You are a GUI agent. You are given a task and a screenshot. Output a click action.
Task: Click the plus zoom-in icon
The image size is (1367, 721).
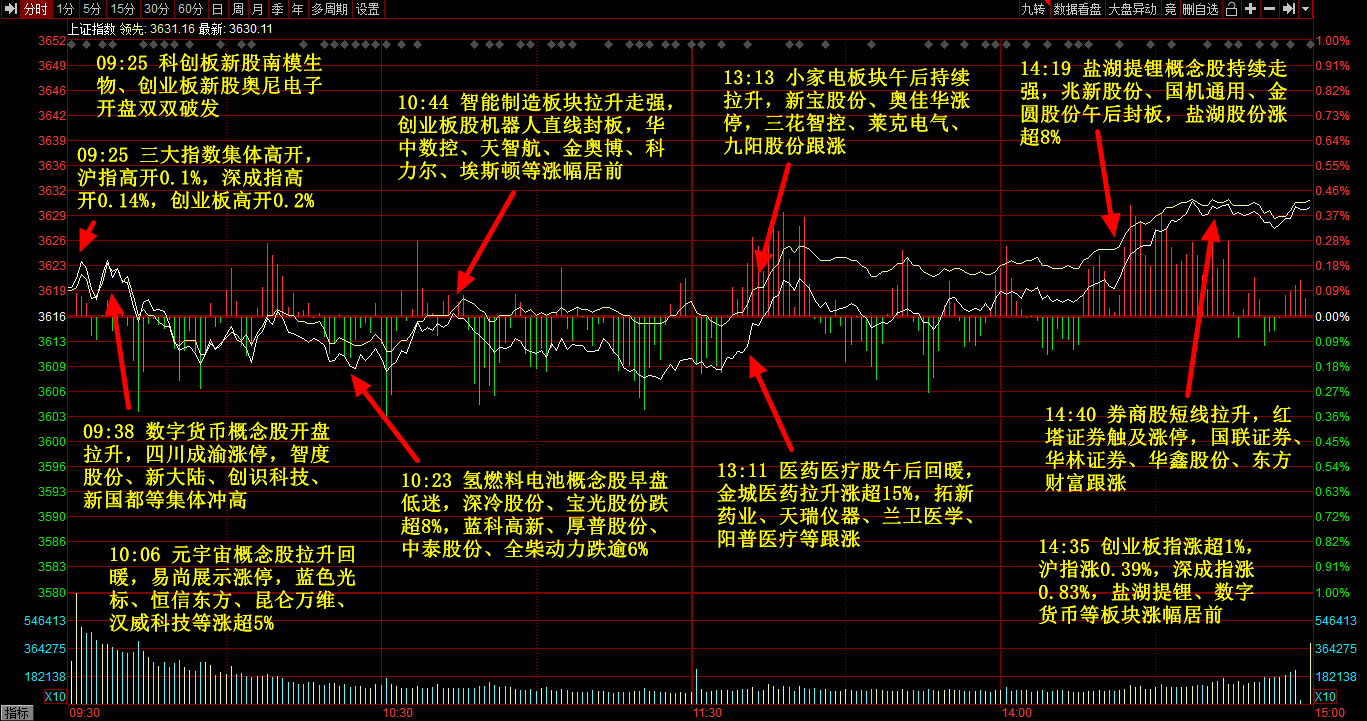[1251, 9]
